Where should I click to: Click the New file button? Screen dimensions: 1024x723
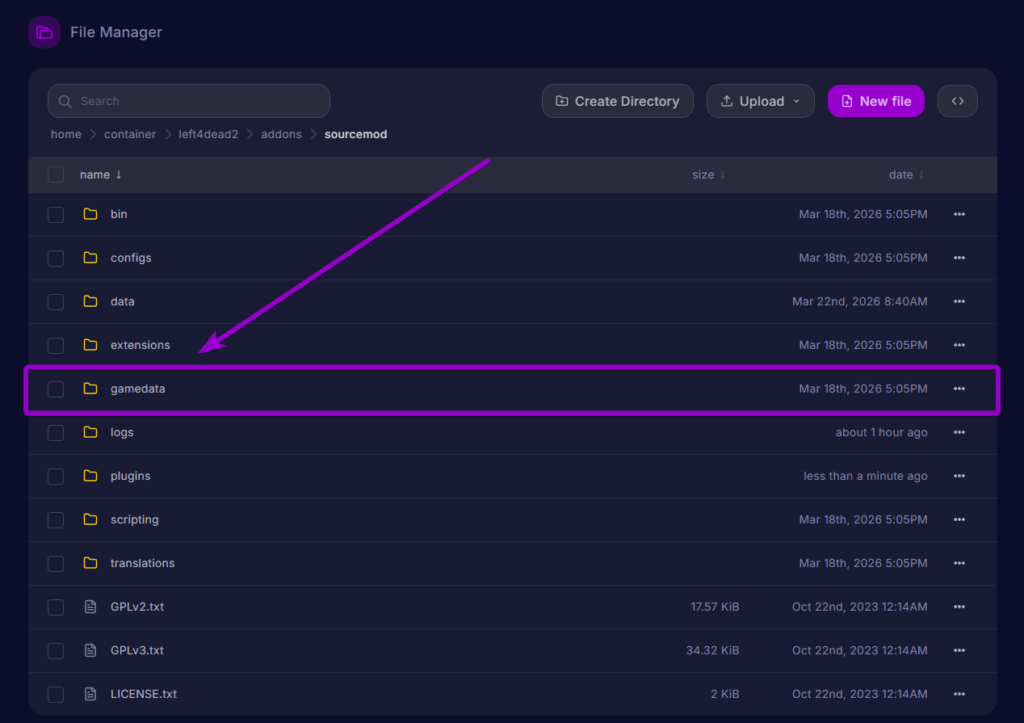pyautogui.click(x=875, y=101)
